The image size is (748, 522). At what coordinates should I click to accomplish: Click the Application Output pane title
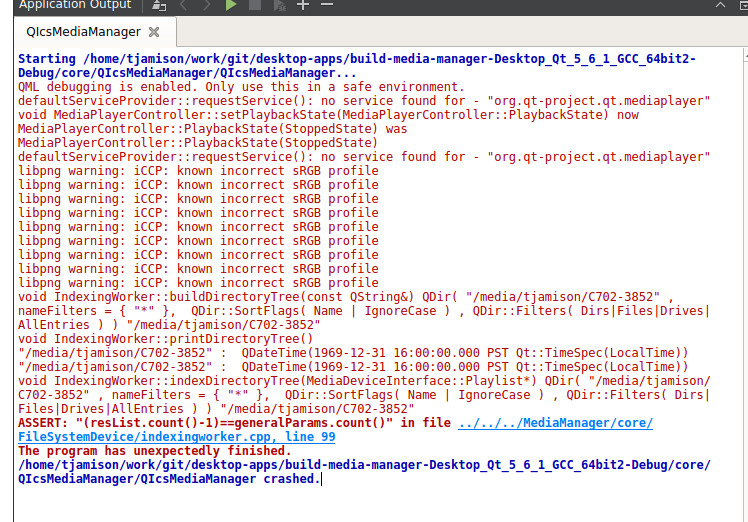click(75, 5)
